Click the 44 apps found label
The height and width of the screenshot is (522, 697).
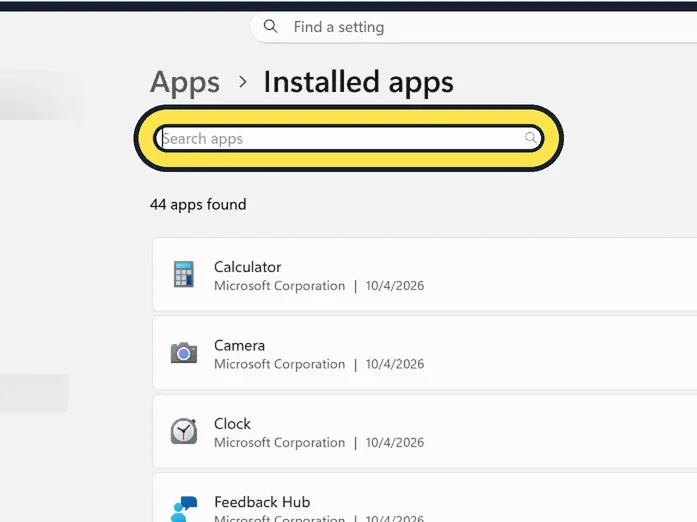(198, 205)
